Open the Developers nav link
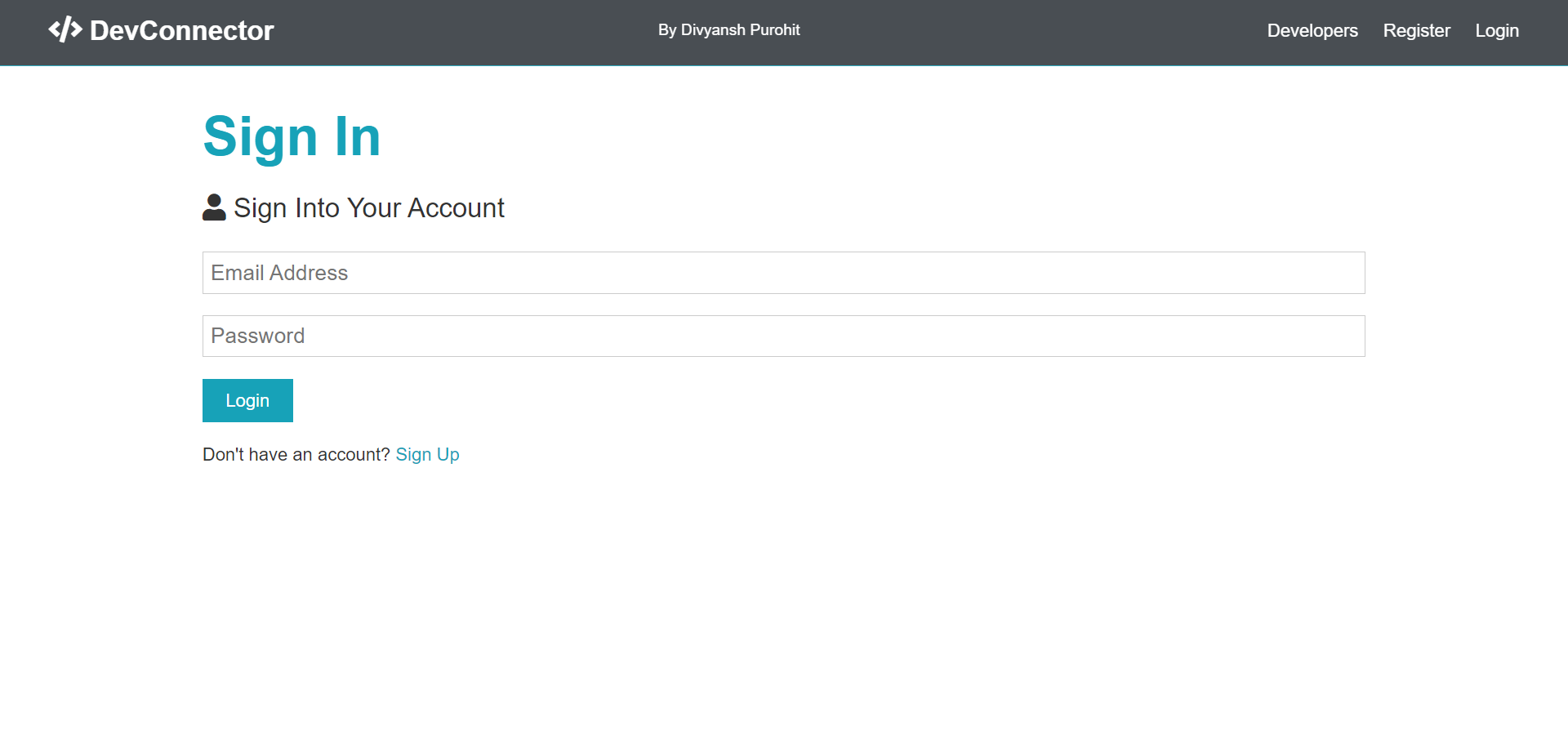 pos(1312,30)
